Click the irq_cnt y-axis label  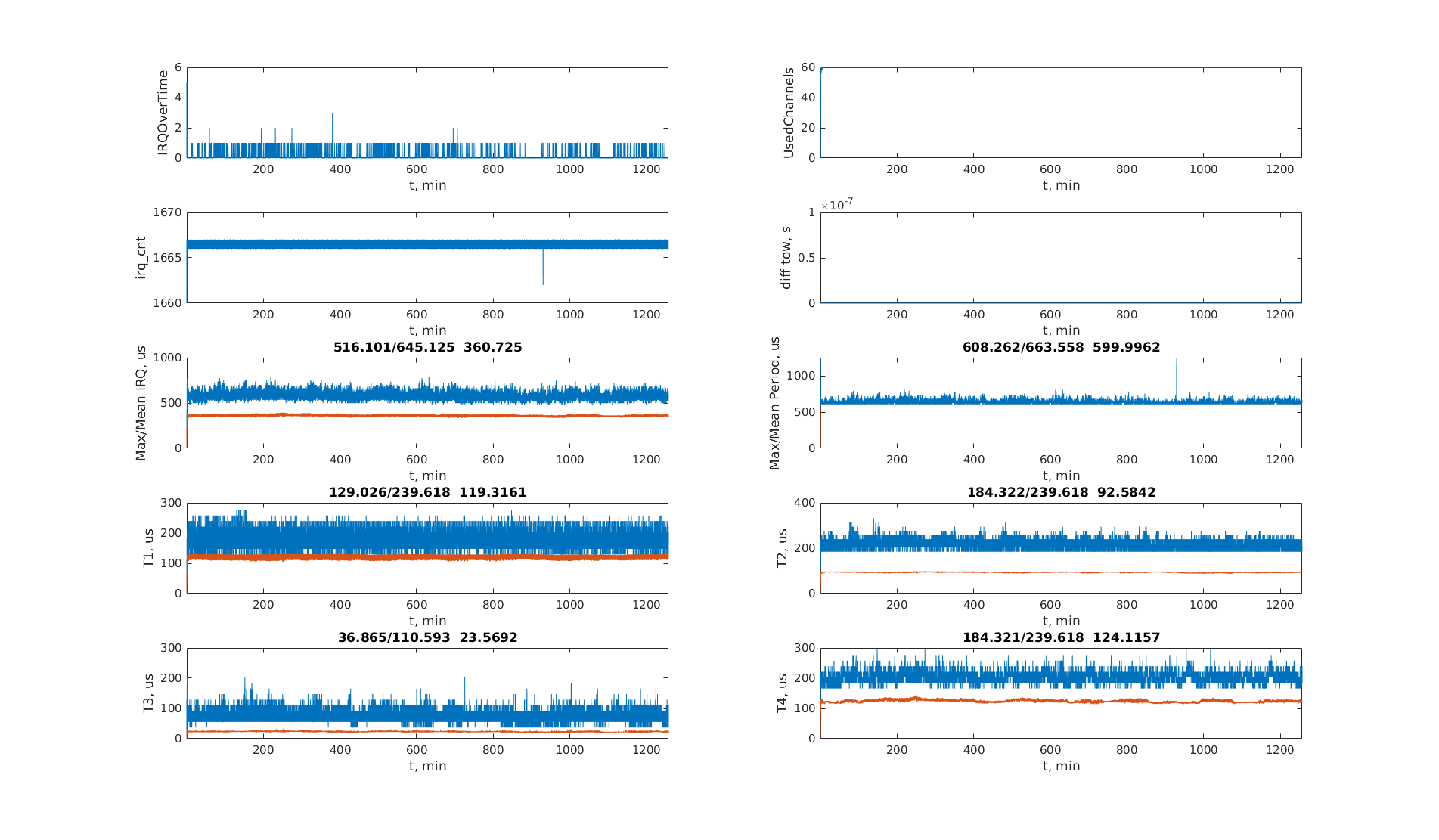(141, 258)
